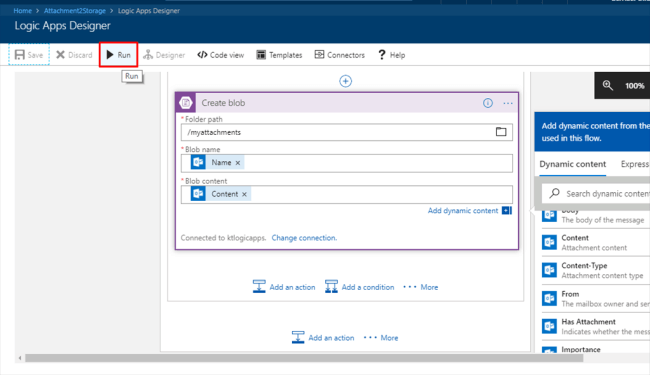650x375 pixels.
Task: Open the Templates gallery
Action: point(279,55)
